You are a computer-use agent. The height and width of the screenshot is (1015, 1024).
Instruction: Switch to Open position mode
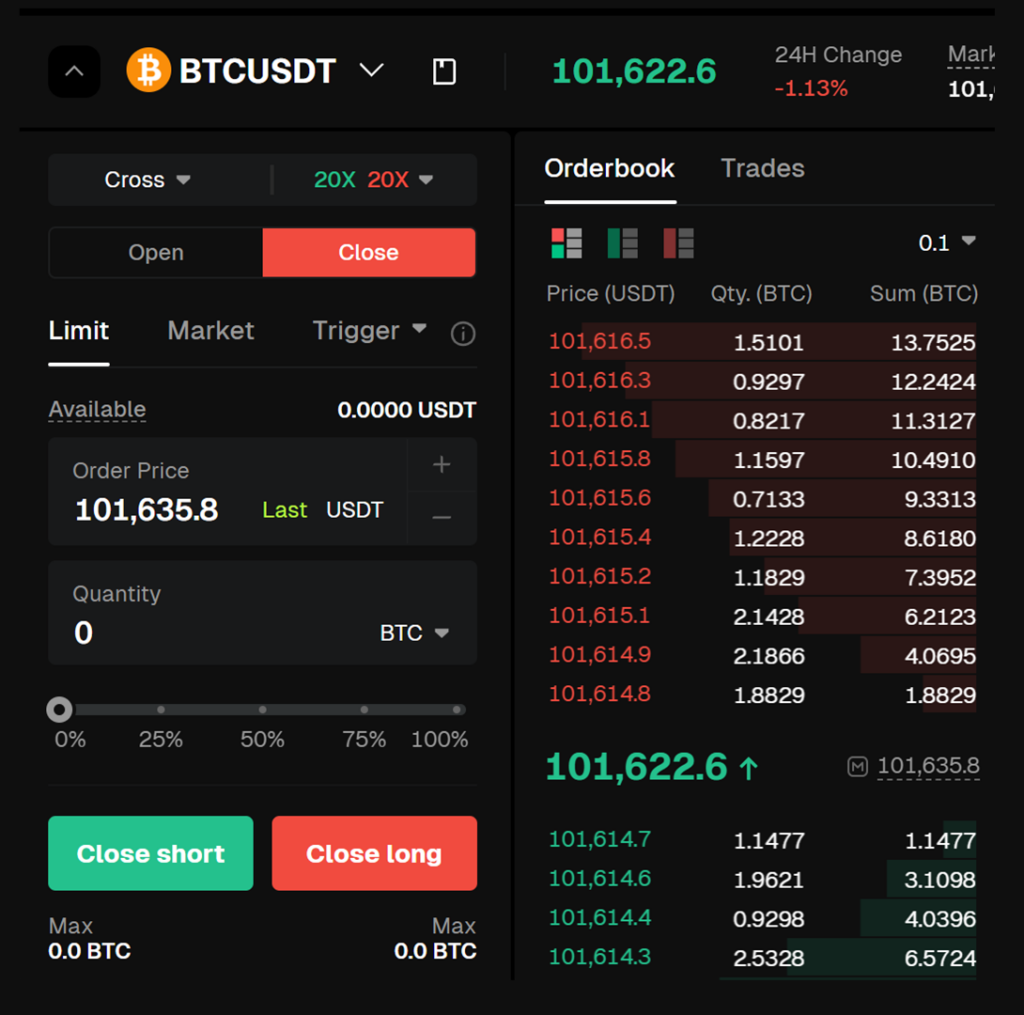point(155,252)
